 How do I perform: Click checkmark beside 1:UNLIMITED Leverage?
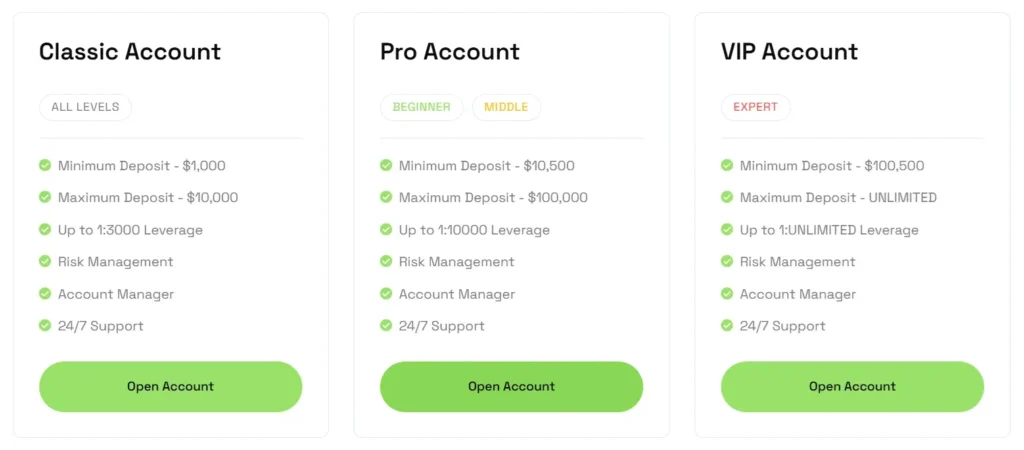click(727, 229)
